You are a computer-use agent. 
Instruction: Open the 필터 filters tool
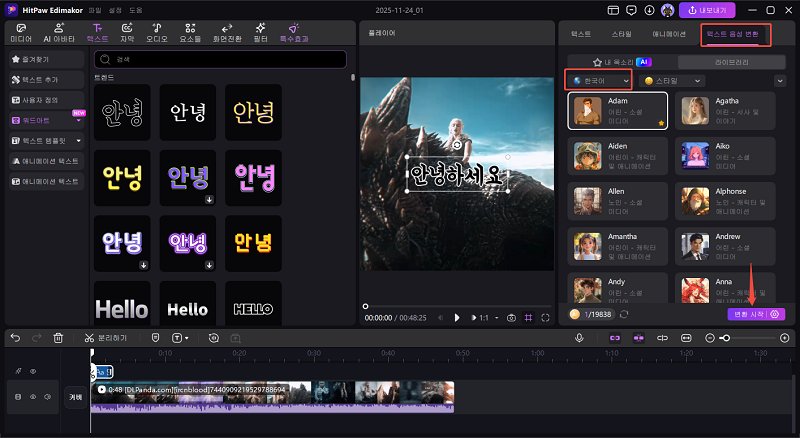(261, 33)
